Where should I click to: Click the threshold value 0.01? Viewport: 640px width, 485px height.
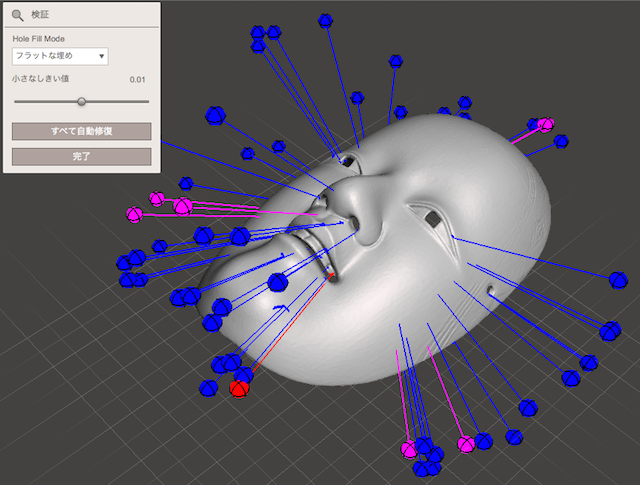pos(138,80)
